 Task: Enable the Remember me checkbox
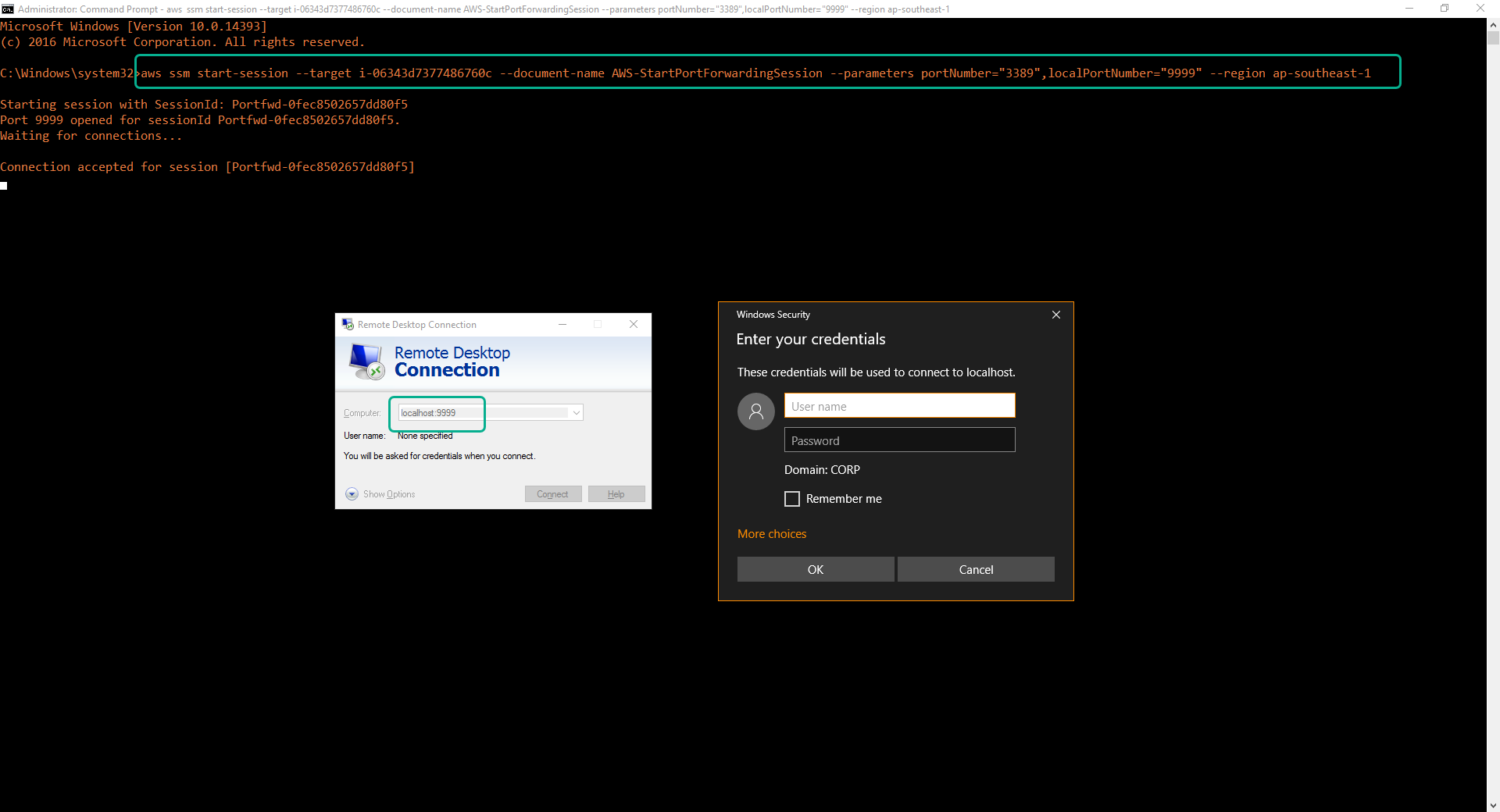[x=791, y=498]
